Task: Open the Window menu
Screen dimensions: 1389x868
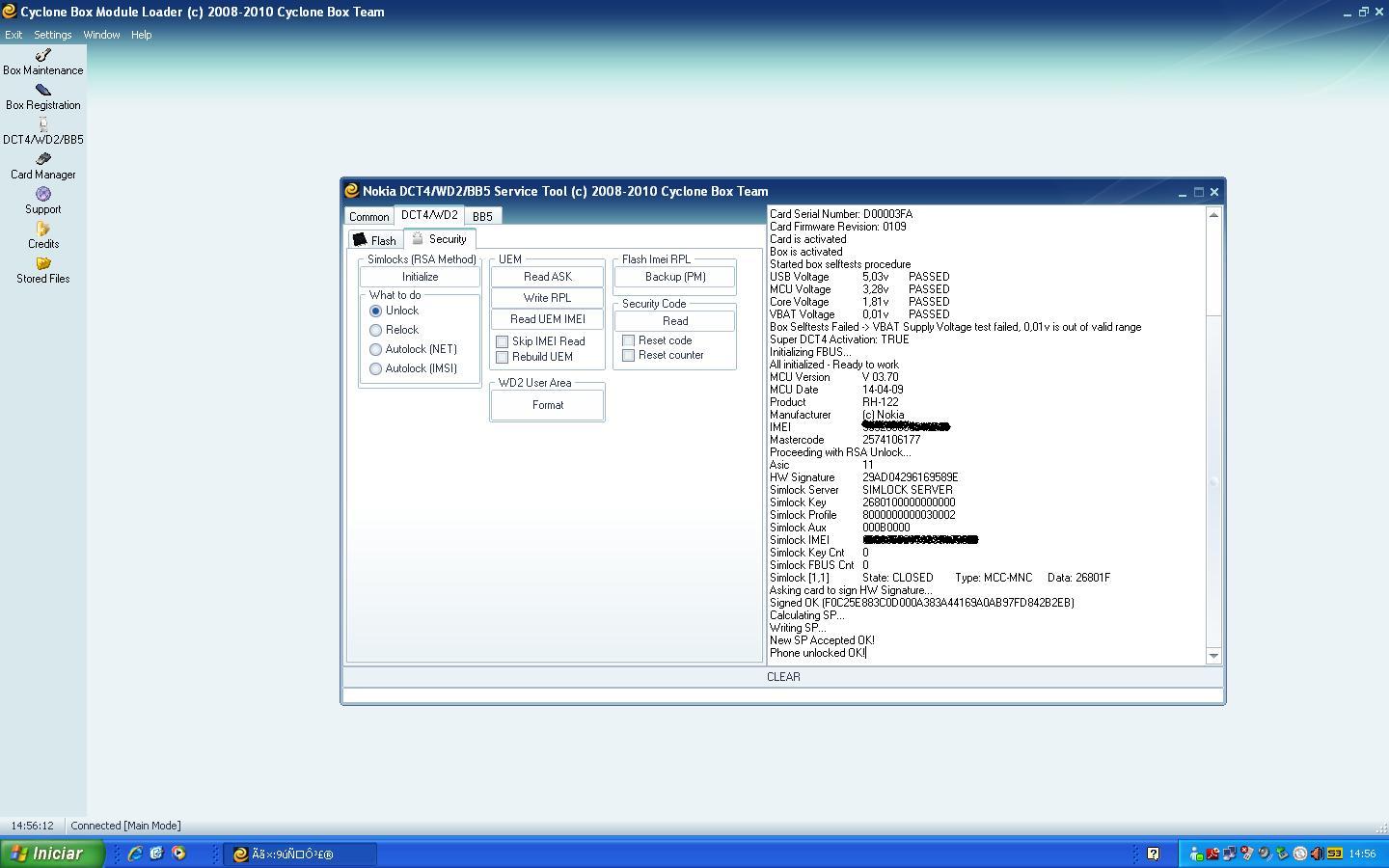Action: coord(101,35)
